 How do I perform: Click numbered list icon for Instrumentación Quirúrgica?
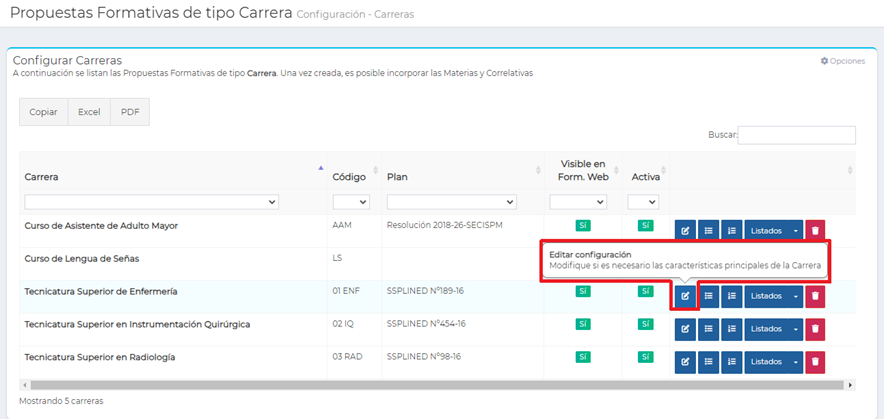coord(731,329)
